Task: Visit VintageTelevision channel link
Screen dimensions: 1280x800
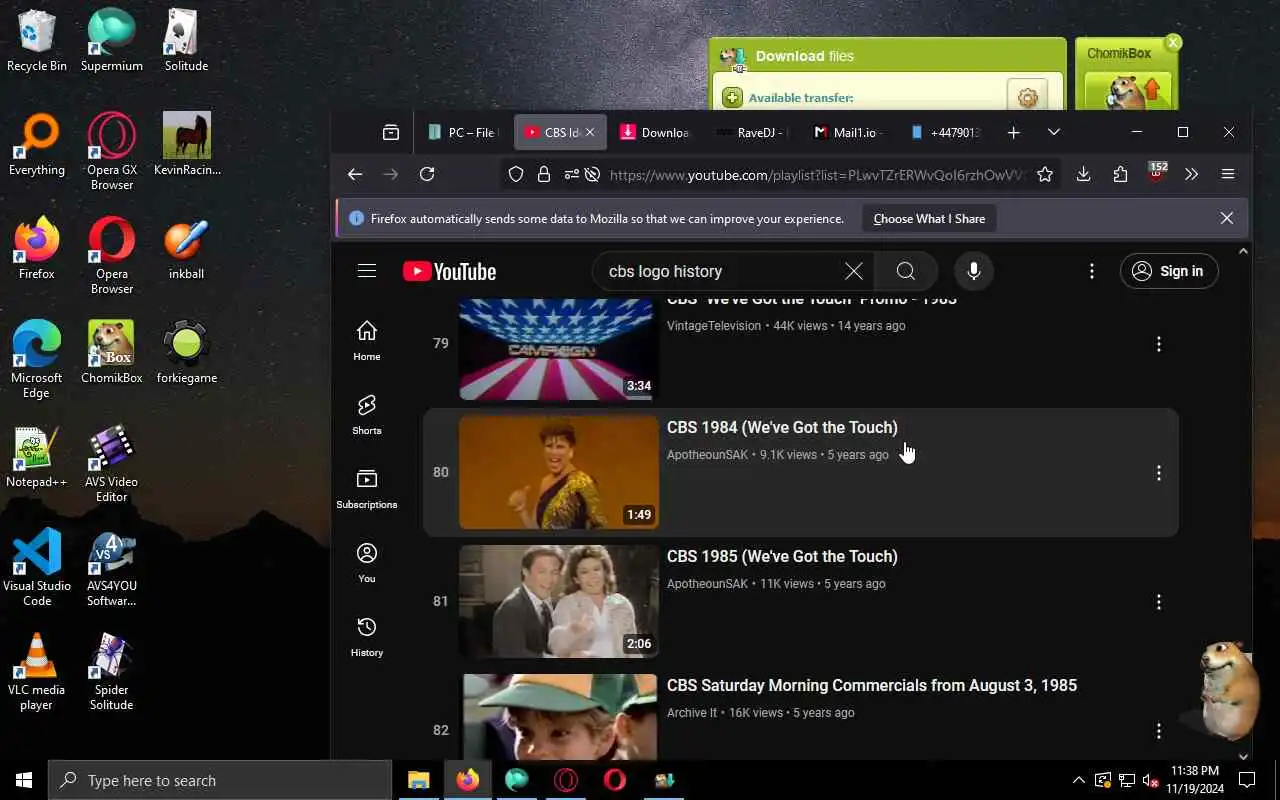Action: 714,326
